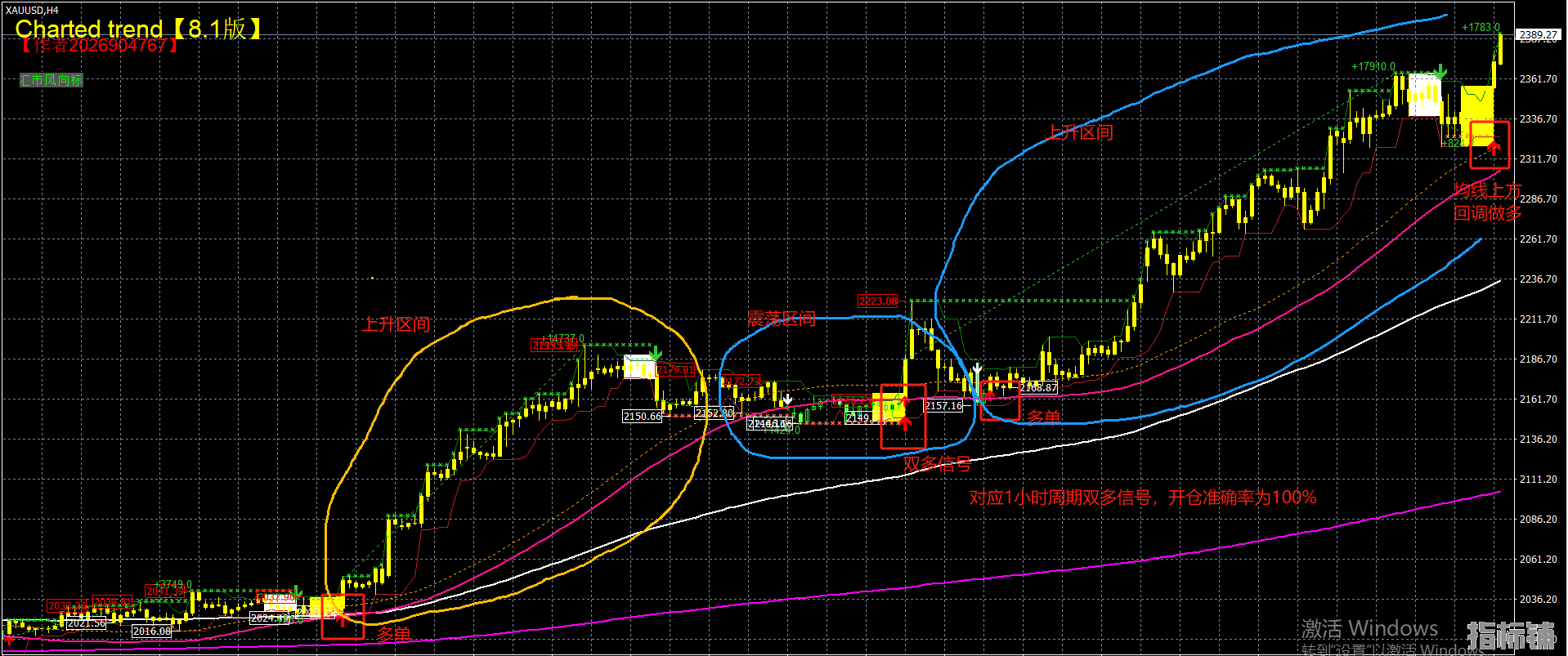Screen dimensions: 1568x656
Task: Click the 2111.20 price axis value
Action: click(x=1538, y=480)
